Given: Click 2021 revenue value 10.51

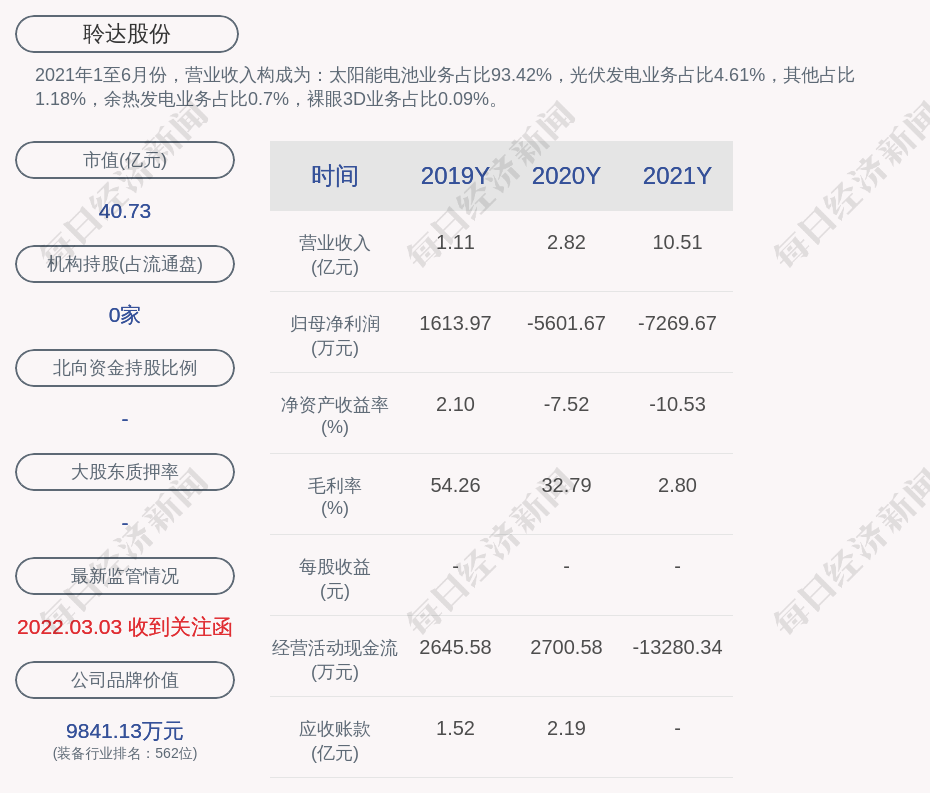Looking at the screenshot, I should click(x=677, y=243).
